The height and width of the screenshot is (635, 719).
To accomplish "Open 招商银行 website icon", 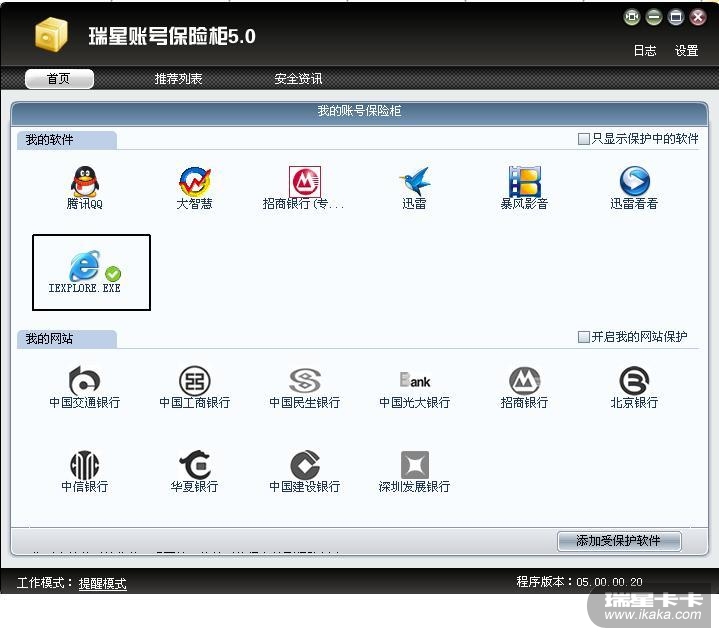I will [x=524, y=381].
